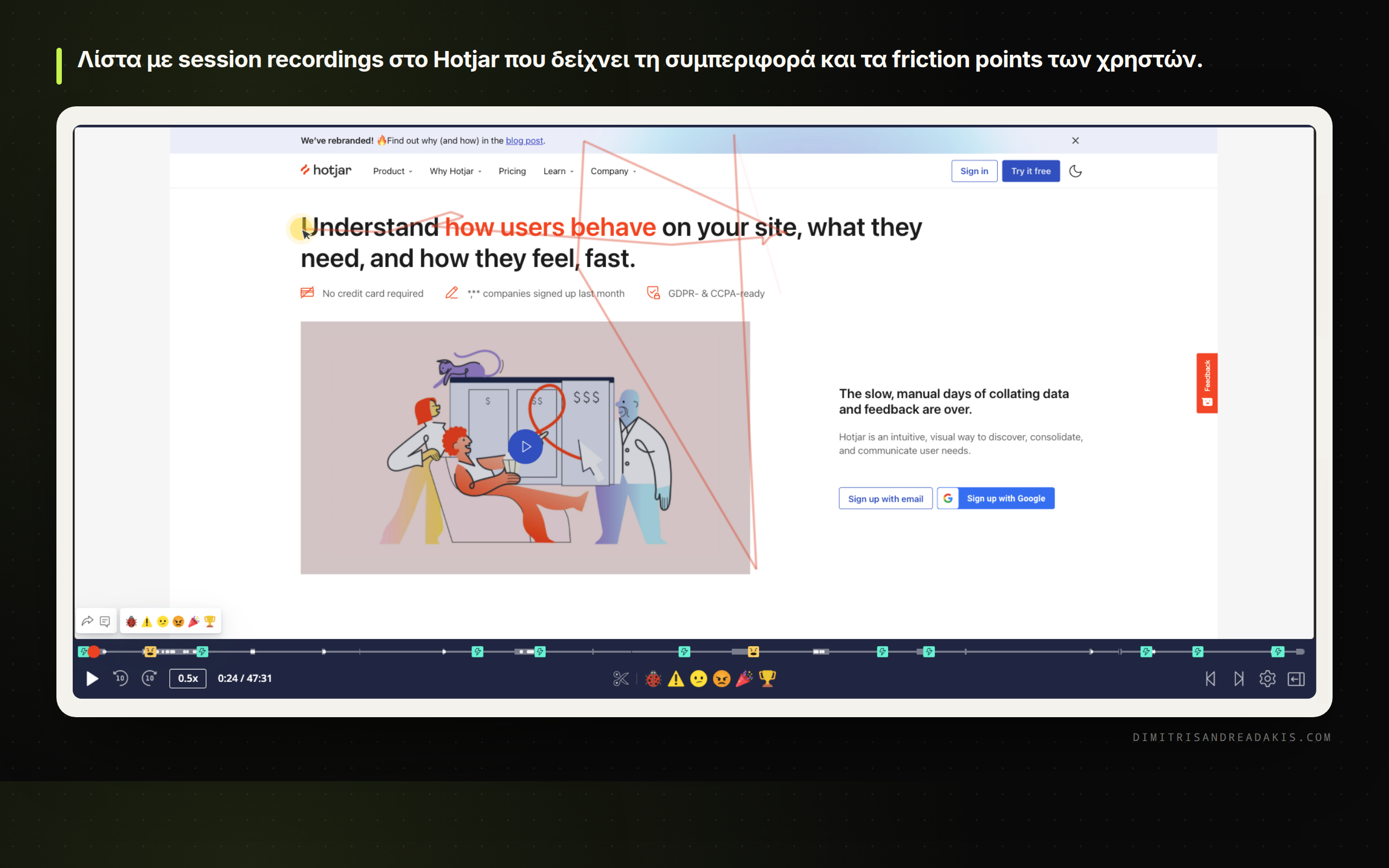1389x868 pixels.
Task: Click the ladybug bug icon in player bar
Action: point(653,679)
